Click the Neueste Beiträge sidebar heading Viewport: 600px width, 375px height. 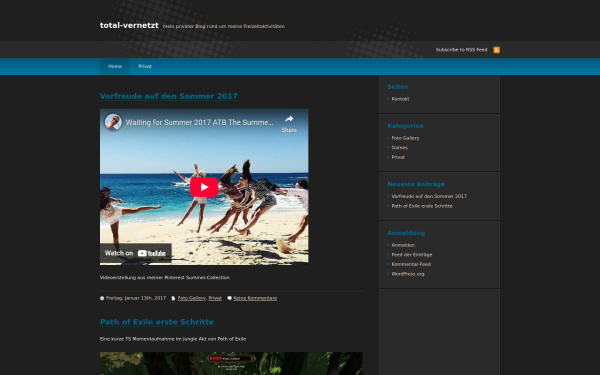[x=416, y=184]
